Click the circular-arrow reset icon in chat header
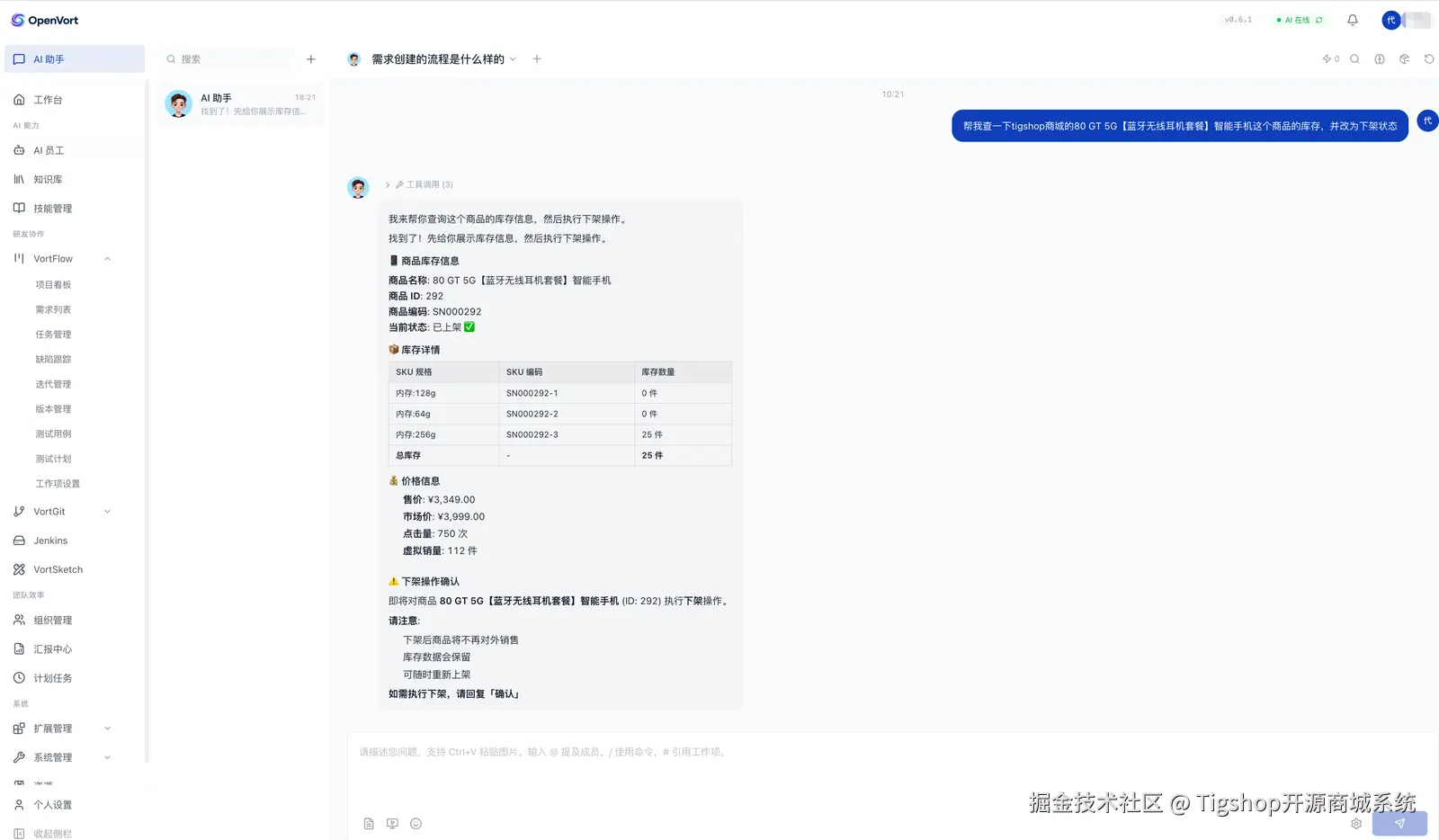 point(1429,59)
